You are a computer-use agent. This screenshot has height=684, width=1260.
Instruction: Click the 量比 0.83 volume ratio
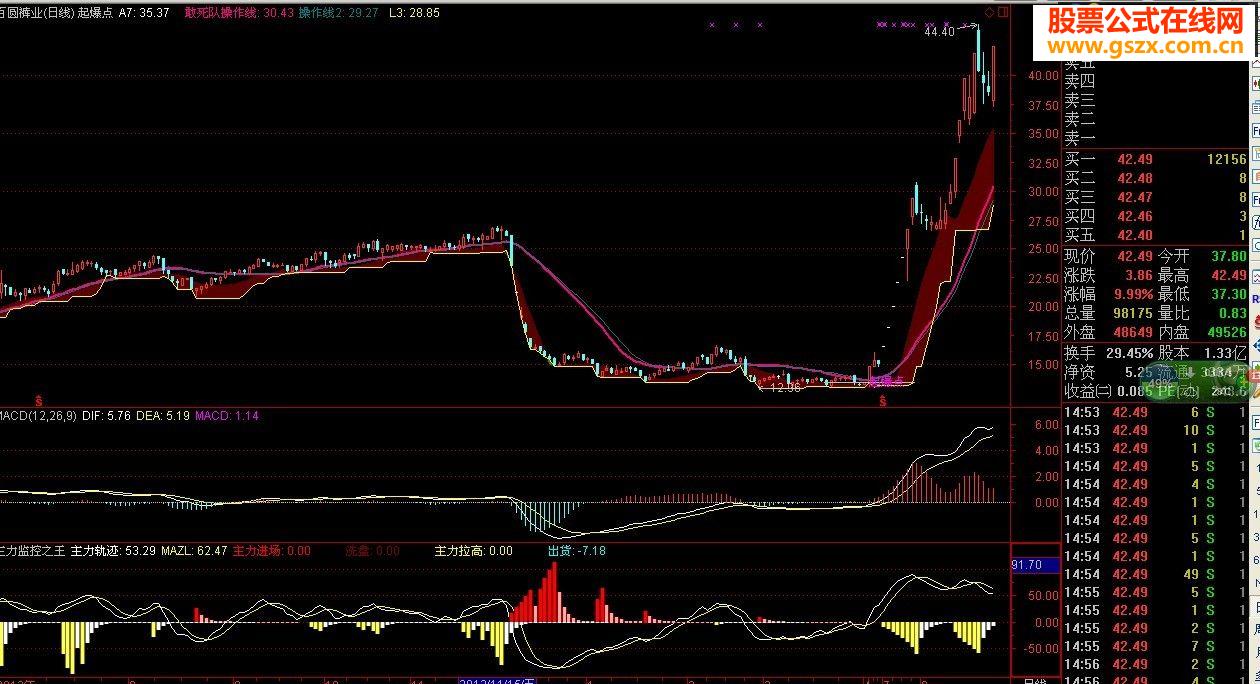pos(1203,313)
